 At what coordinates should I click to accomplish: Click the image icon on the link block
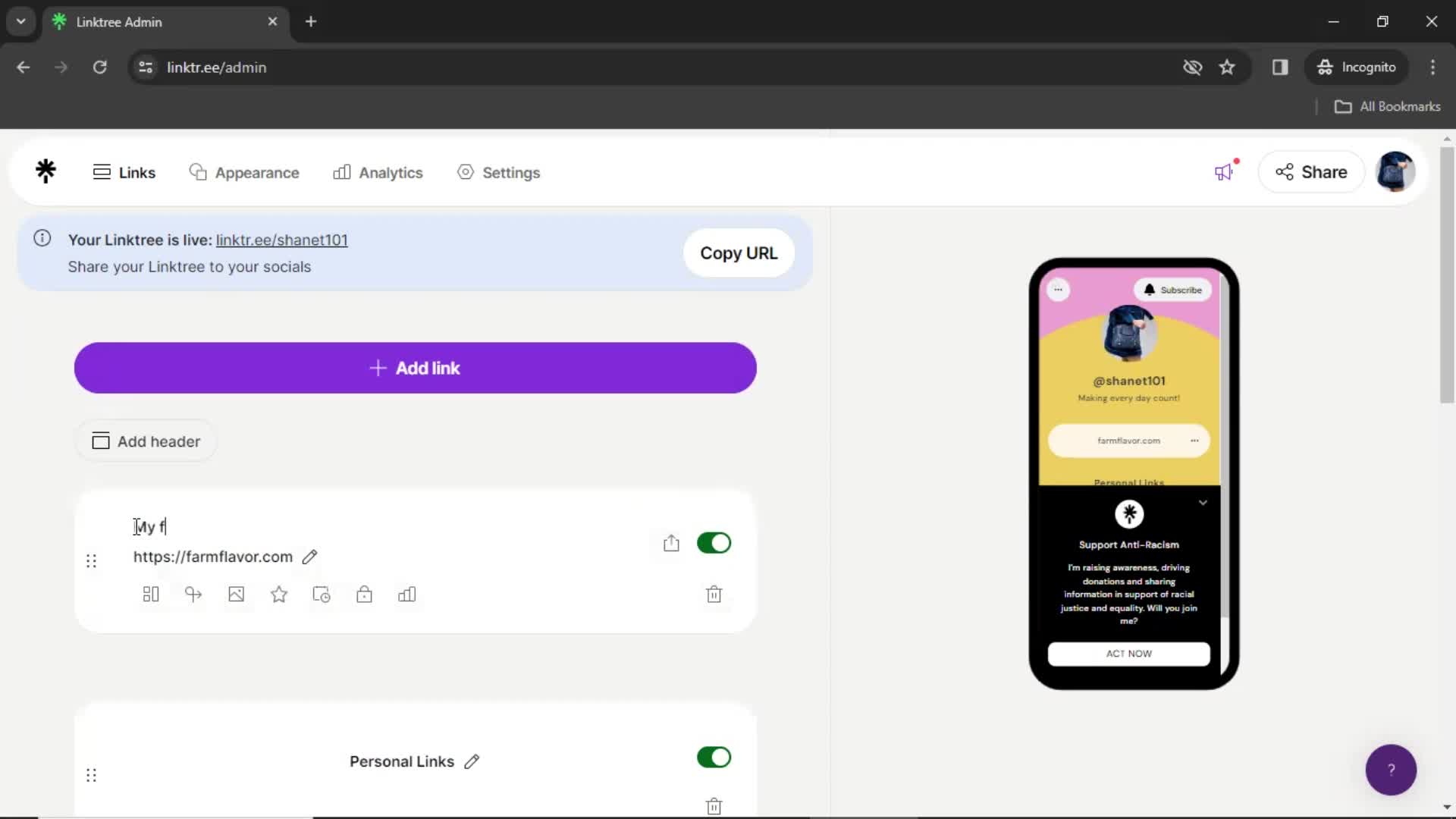click(x=236, y=595)
